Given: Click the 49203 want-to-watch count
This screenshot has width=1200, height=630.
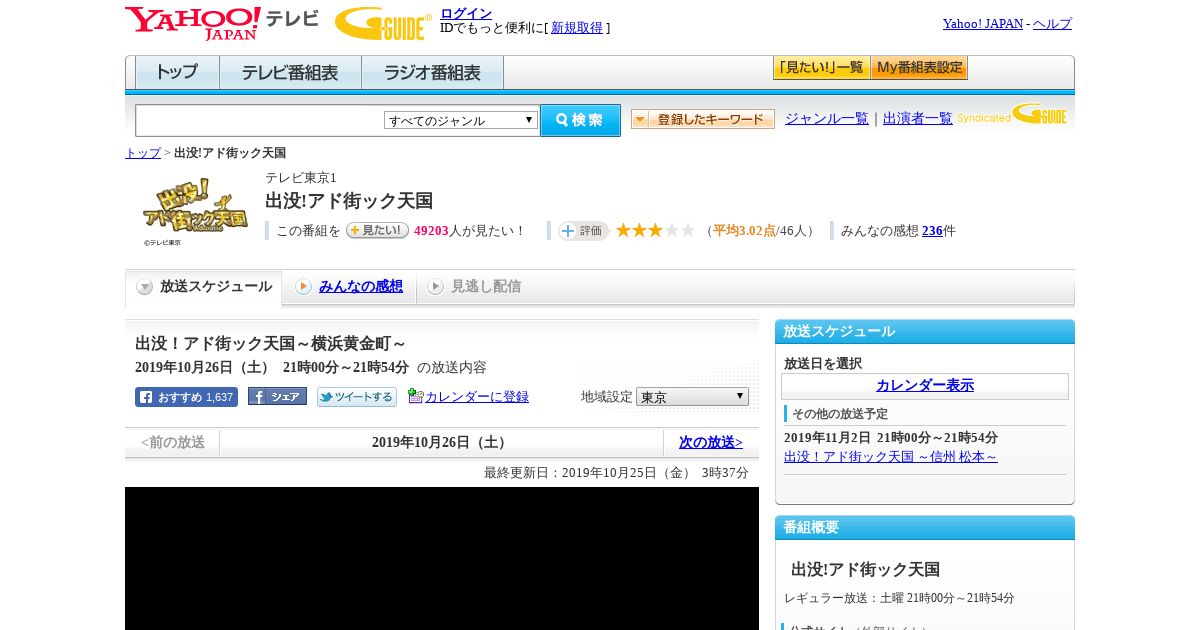Looking at the screenshot, I should pyautogui.click(x=431, y=231).
